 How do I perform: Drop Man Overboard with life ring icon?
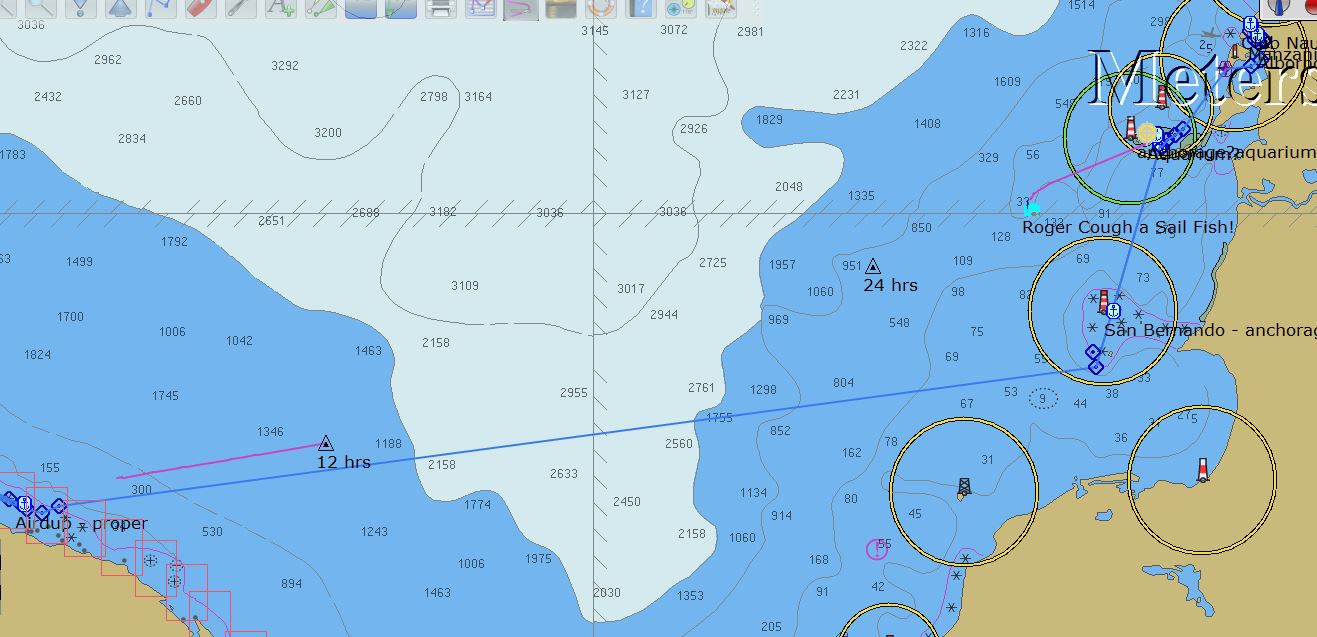(600, 7)
